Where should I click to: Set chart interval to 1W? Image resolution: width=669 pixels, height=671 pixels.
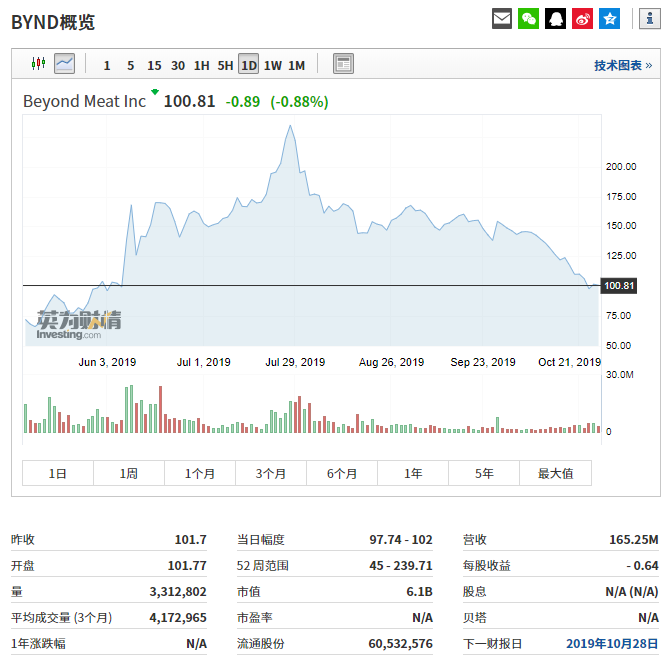coord(273,65)
